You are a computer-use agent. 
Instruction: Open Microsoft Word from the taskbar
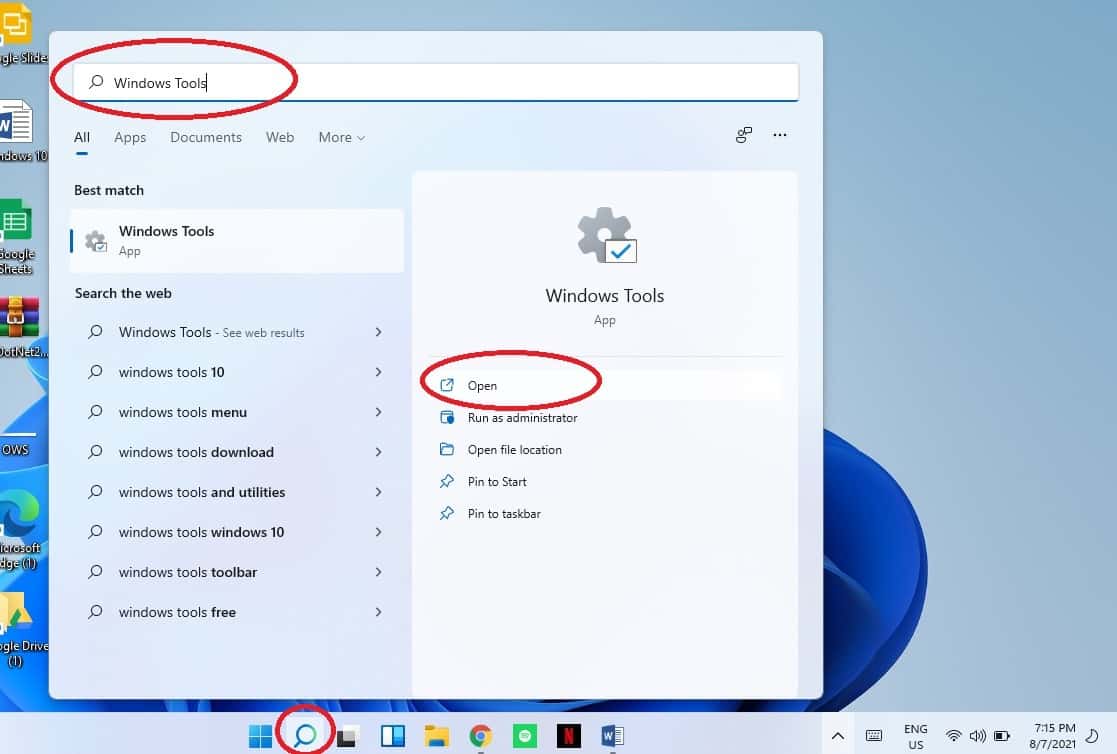tap(612, 733)
